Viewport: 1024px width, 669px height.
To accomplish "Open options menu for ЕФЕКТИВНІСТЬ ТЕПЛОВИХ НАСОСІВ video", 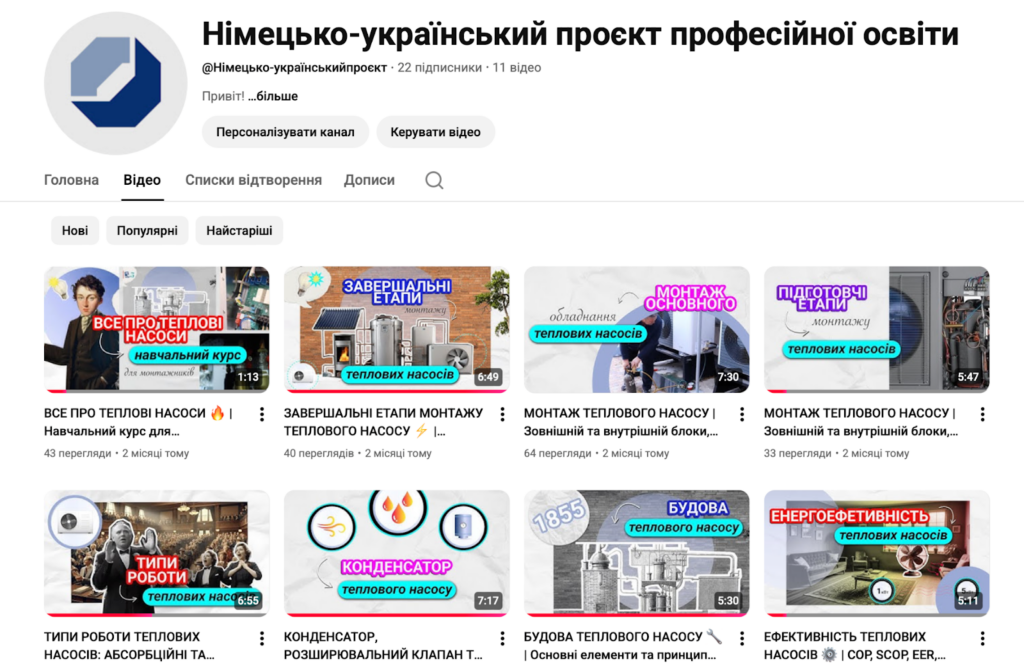I will 982,638.
